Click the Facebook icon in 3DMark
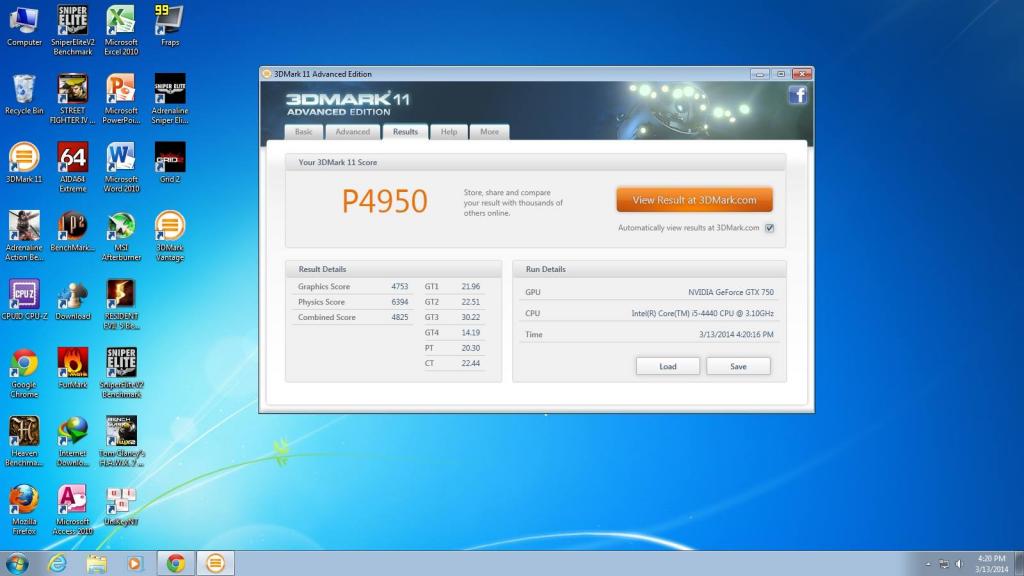Viewport: 1024px width, 576px height. pyautogui.click(x=797, y=95)
